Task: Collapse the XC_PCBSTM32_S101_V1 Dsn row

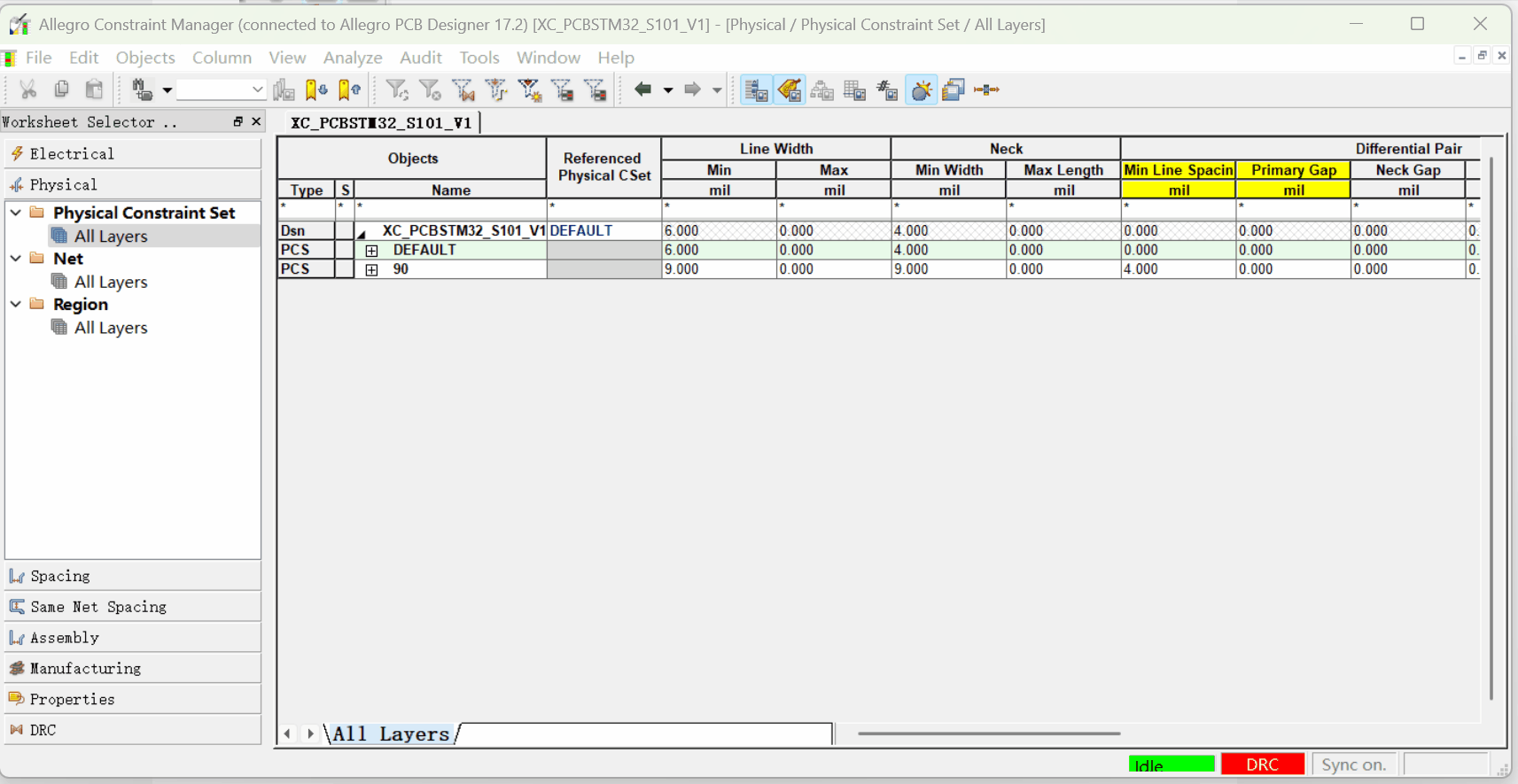Action: click(362, 233)
